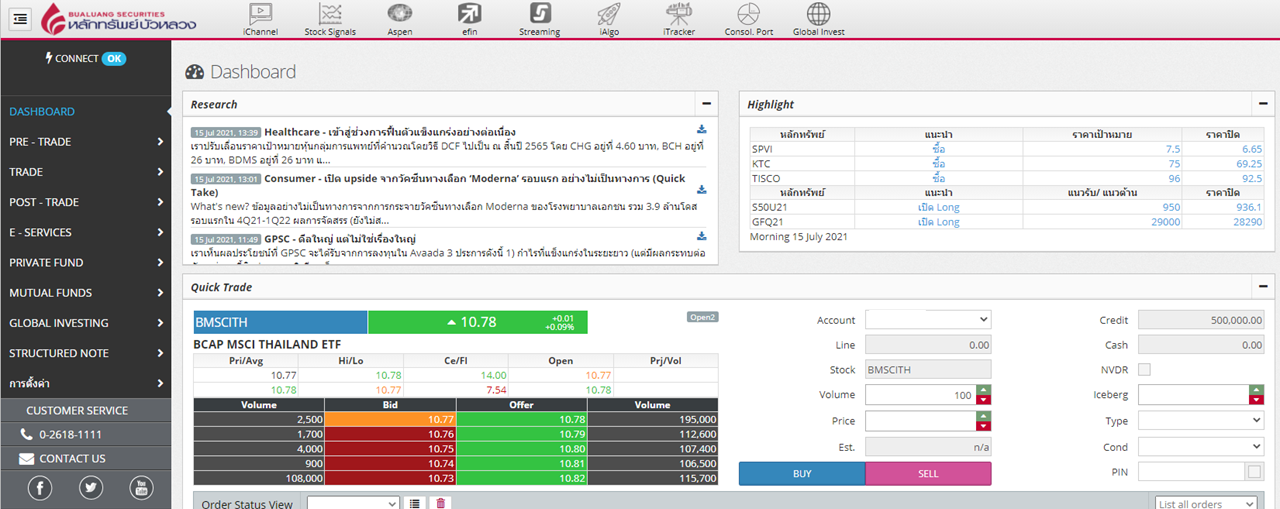
Task: Expand the GLOBAL INVESTING menu
Action: [85, 323]
